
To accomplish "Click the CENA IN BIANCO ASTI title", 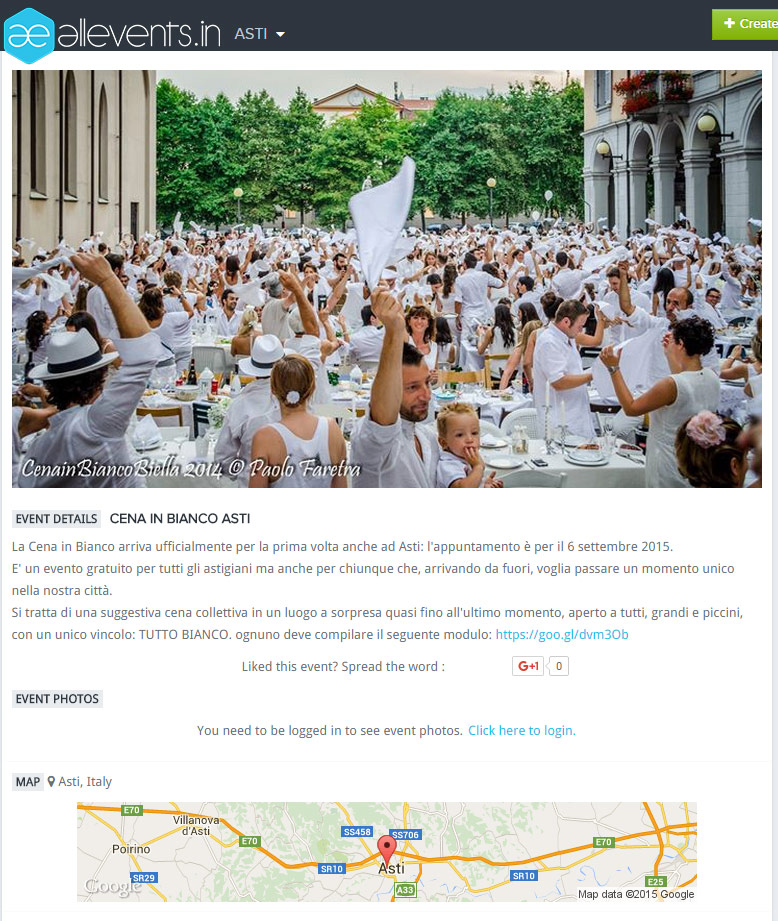I will tap(180, 519).
